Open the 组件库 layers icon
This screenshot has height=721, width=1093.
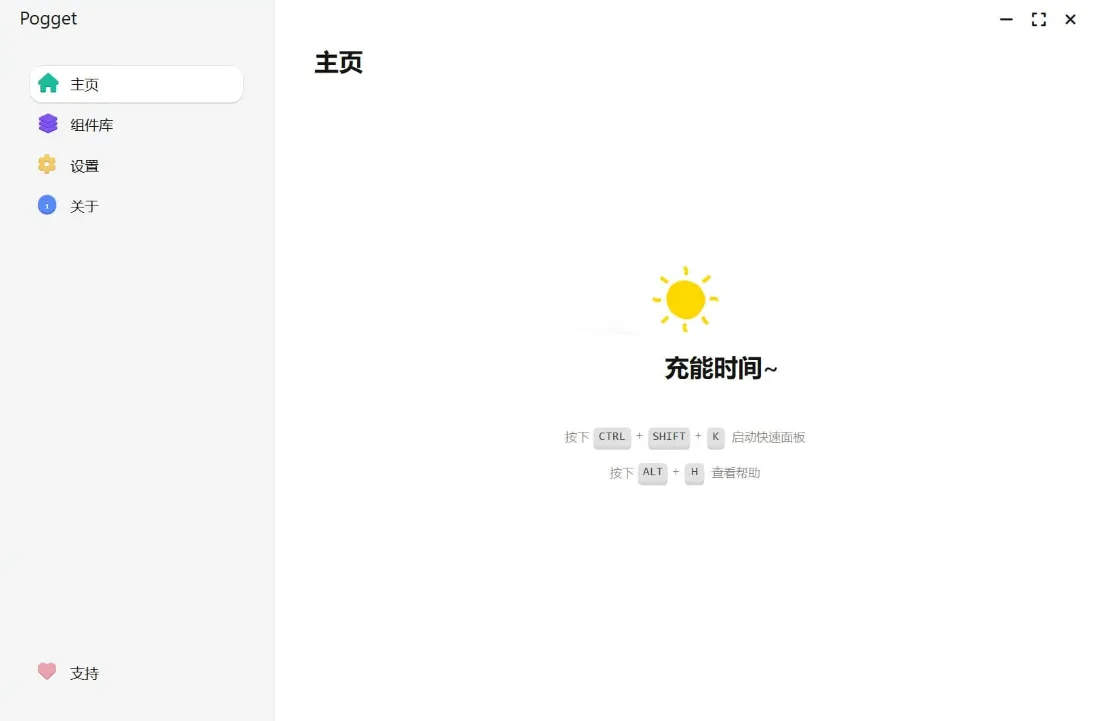click(x=48, y=124)
